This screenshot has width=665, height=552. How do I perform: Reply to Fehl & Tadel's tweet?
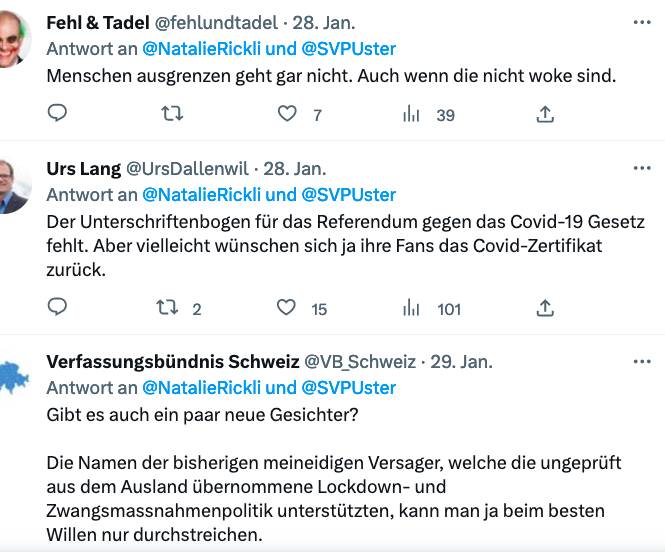57,113
